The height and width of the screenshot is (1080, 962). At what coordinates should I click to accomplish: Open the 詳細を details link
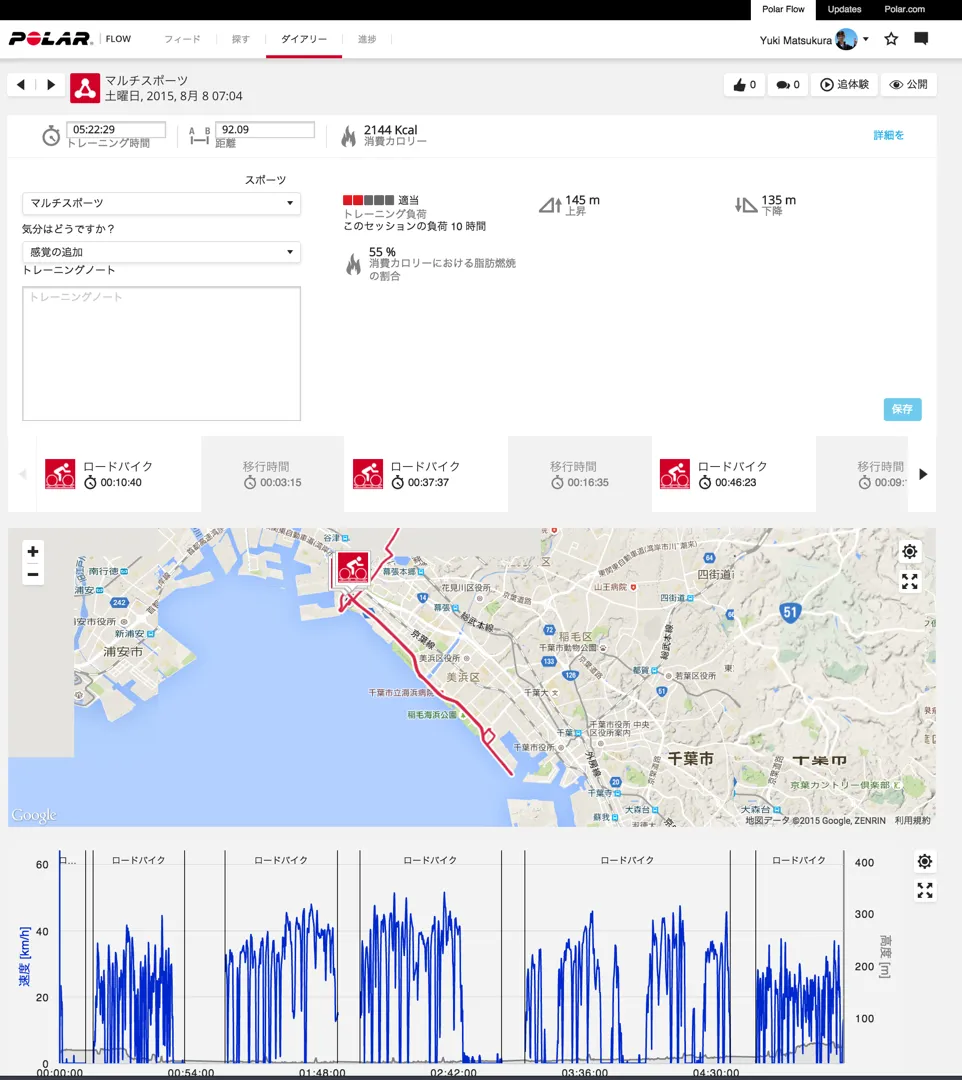pos(888,135)
